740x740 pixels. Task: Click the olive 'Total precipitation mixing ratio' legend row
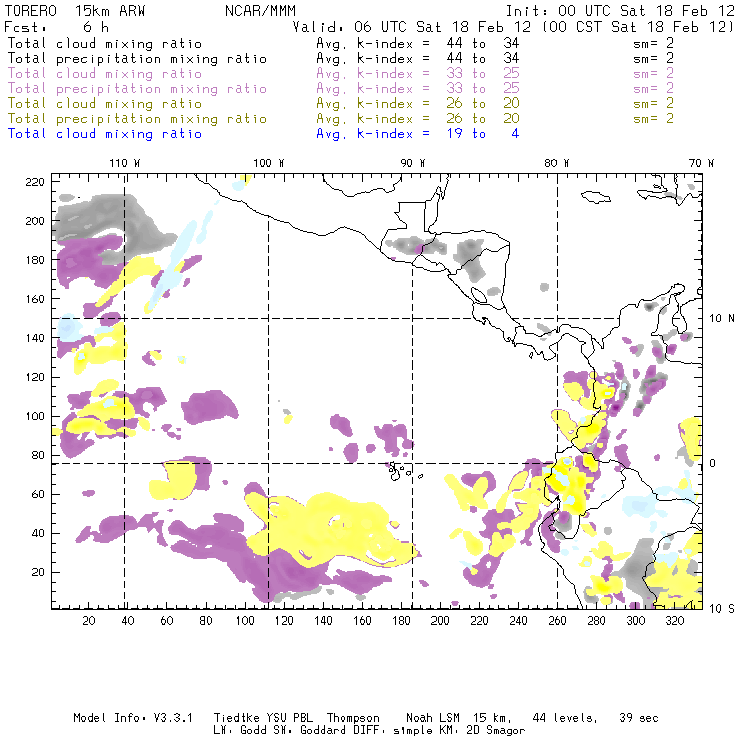point(137,118)
